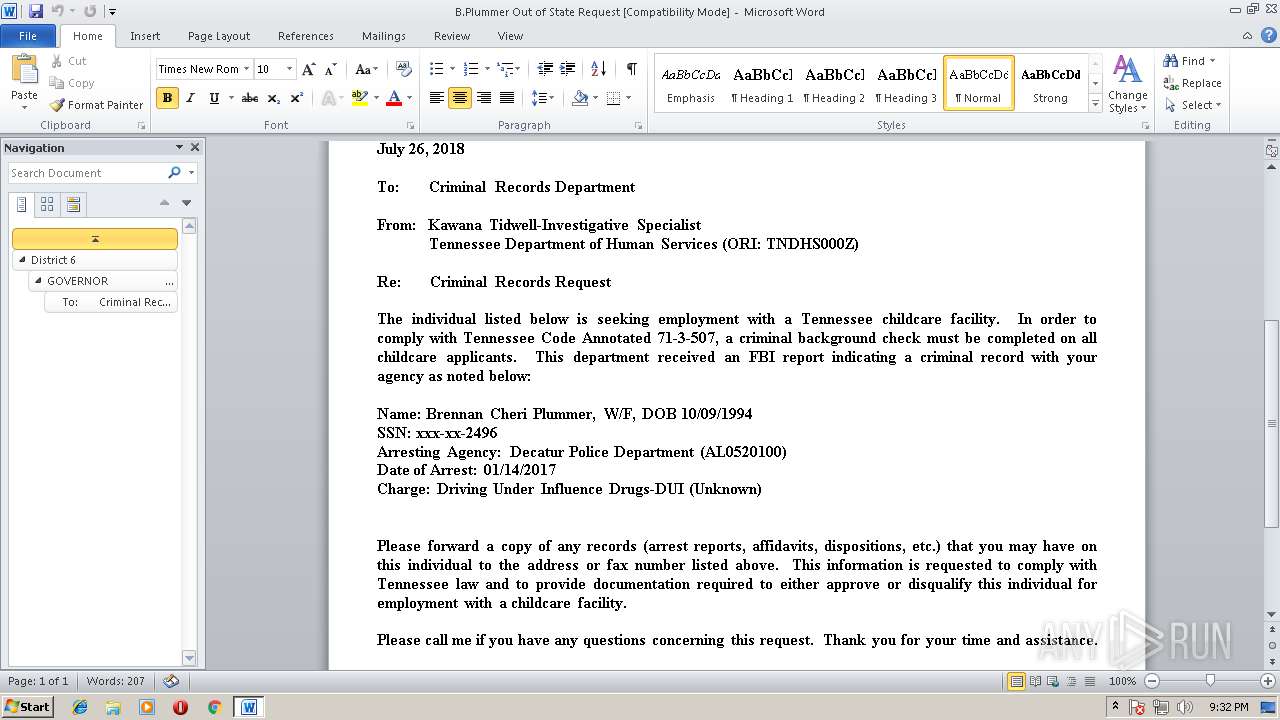Activate Format Painter
Screen dimensions: 1280x720
(x=96, y=105)
